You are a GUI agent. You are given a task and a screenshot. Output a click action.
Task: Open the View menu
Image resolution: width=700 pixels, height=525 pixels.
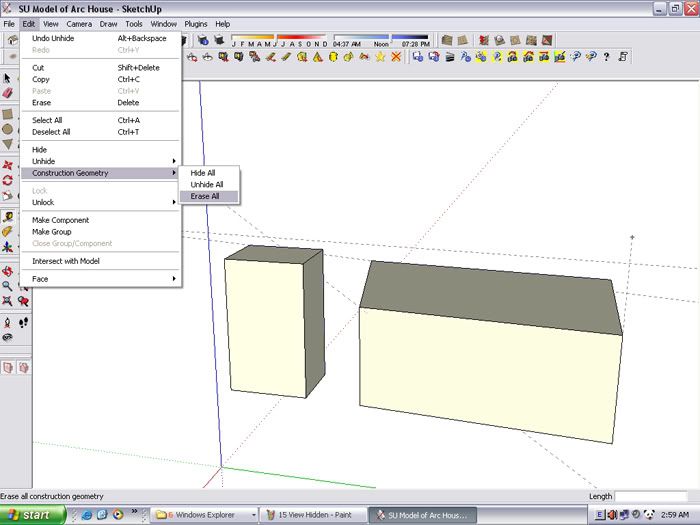point(50,24)
